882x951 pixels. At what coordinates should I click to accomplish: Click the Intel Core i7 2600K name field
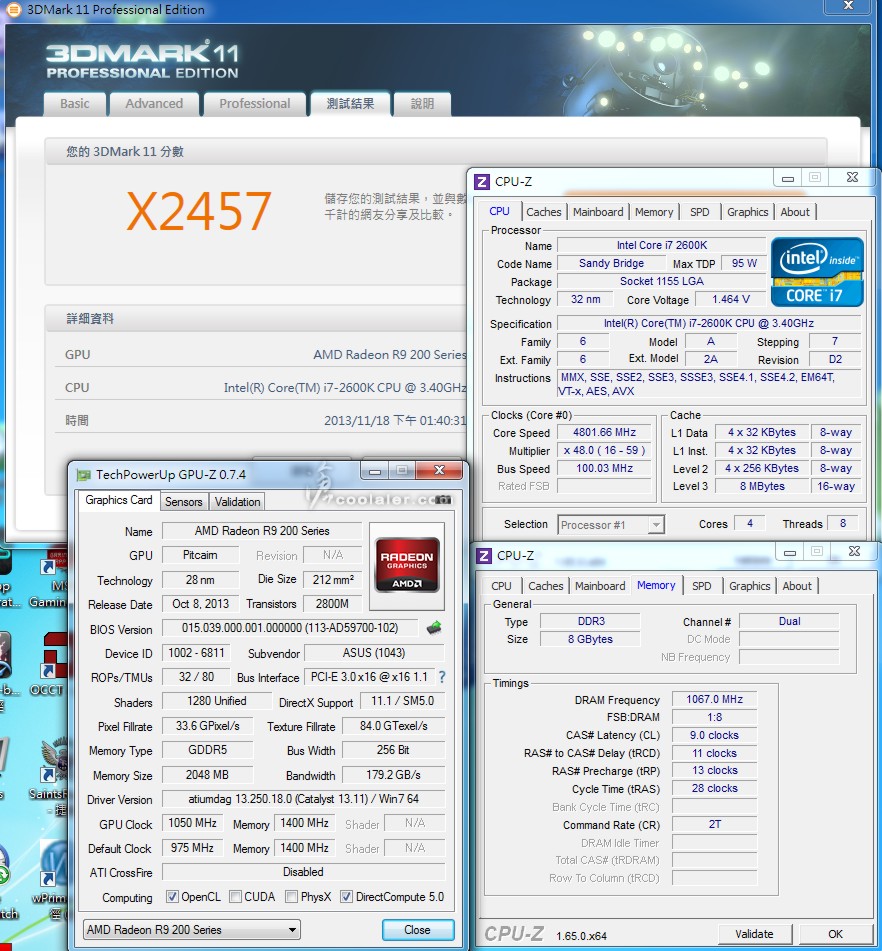pos(662,245)
